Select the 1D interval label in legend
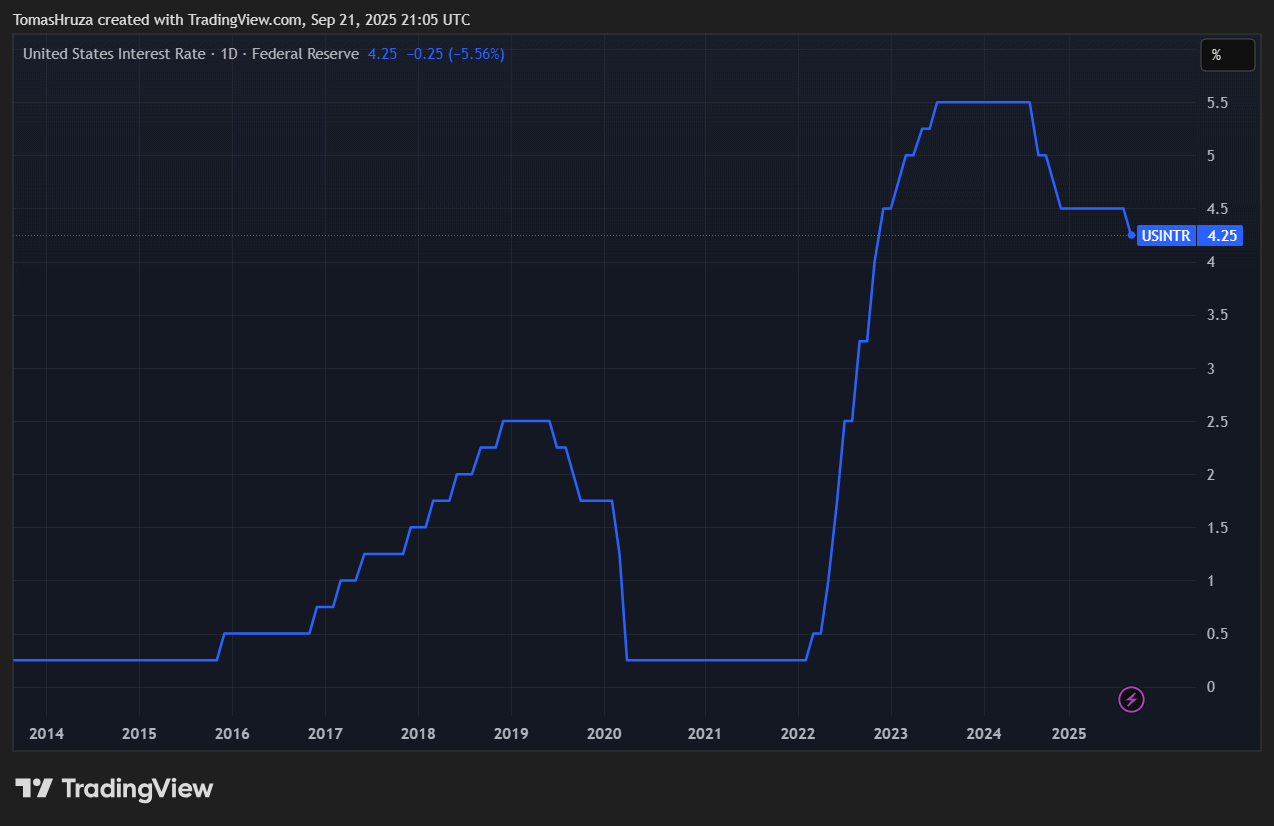1274x826 pixels. click(x=229, y=54)
